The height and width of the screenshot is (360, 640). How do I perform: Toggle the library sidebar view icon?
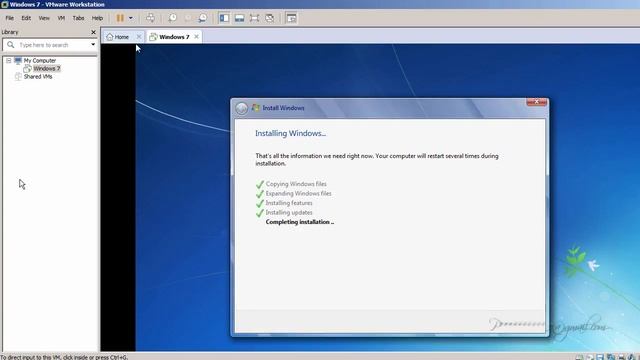[224, 18]
